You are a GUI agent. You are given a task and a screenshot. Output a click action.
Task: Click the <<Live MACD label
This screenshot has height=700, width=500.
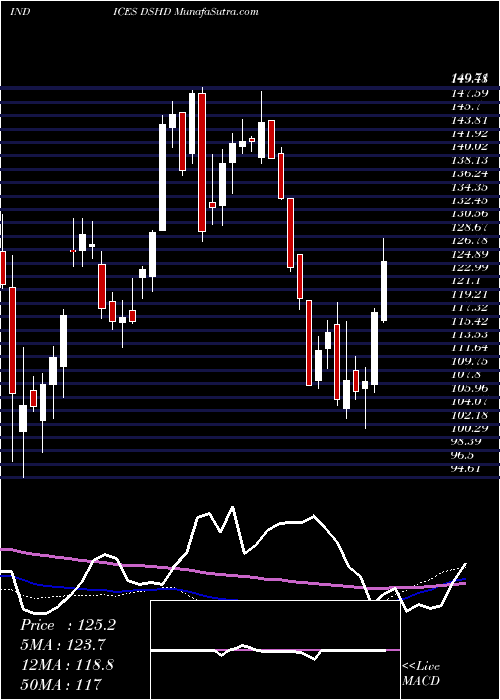pos(421,673)
